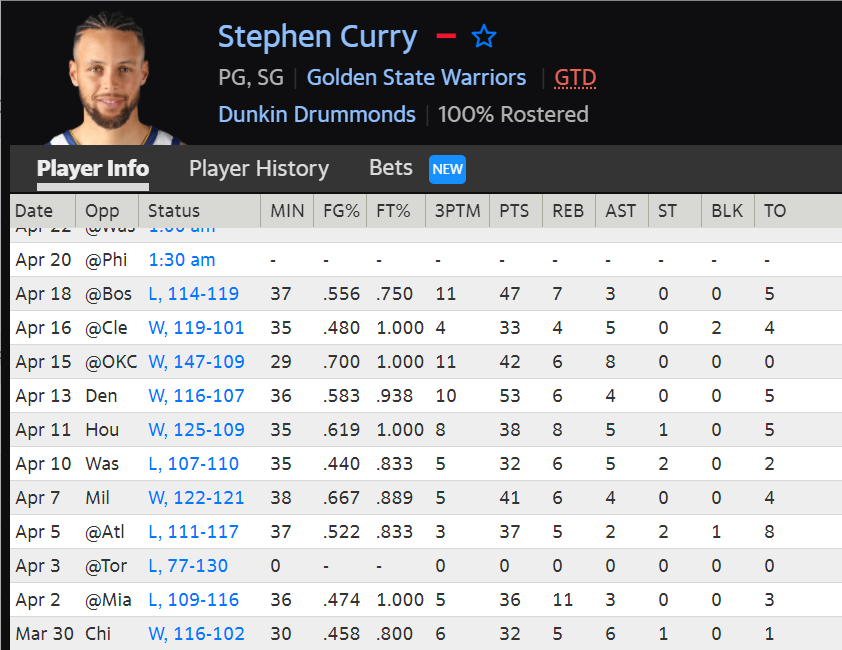This screenshot has width=842, height=650.
Task: Open the L, 77-130 Toronto game result
Action: (188, 566)
